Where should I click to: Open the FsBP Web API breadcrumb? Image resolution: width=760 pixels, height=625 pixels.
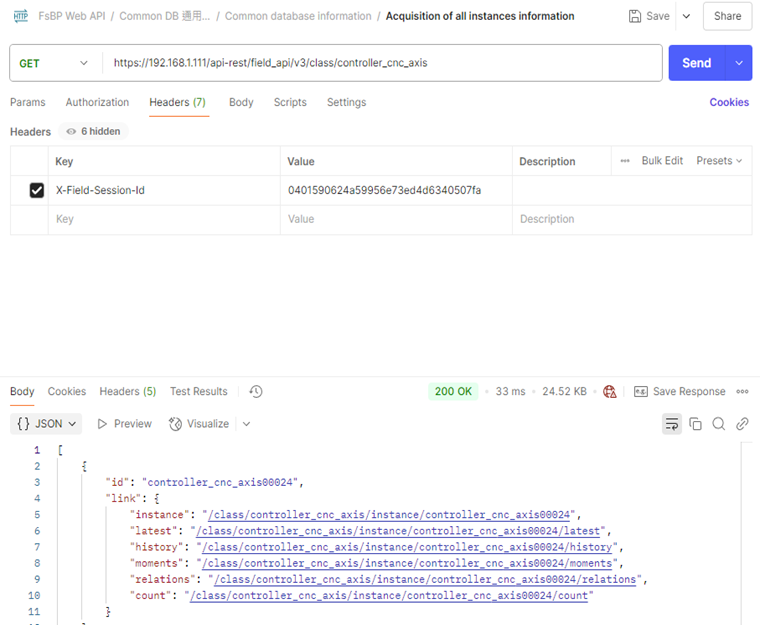coord(72,16)
